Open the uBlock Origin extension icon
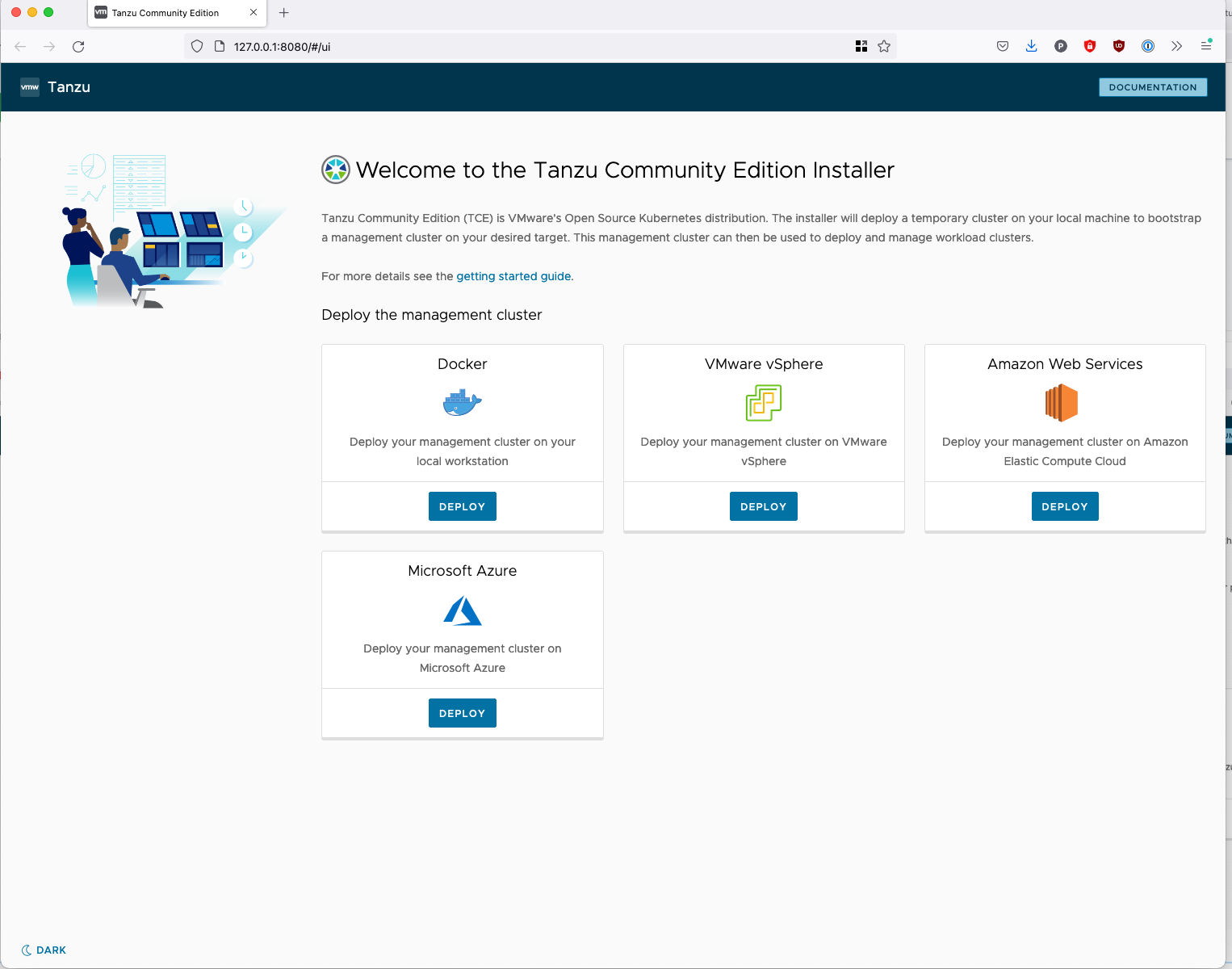 (1118, 46)
